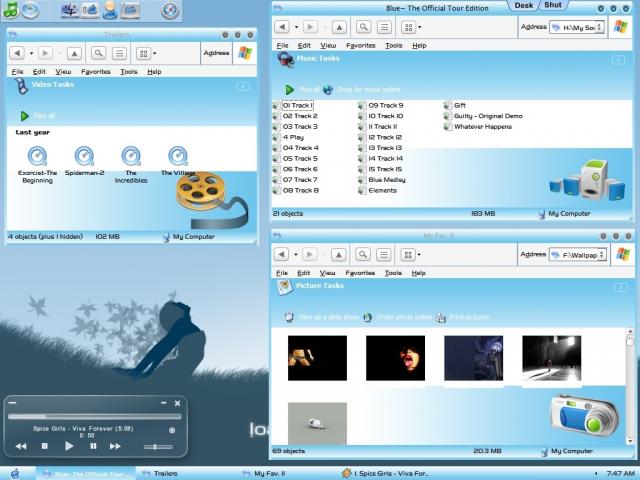Go up a folder in Blue Tour window
This screenshot has width=640, height=480.
(339, 27)
